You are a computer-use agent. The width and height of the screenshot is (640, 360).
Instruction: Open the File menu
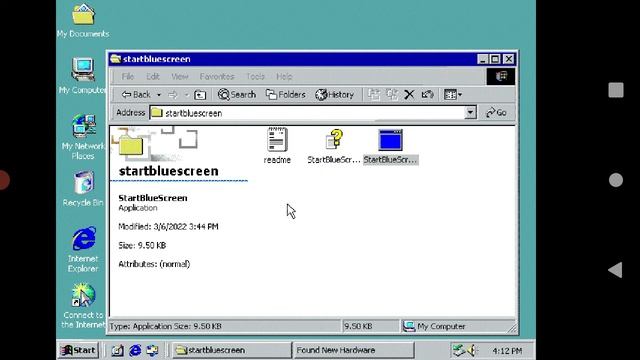point(127,76)
